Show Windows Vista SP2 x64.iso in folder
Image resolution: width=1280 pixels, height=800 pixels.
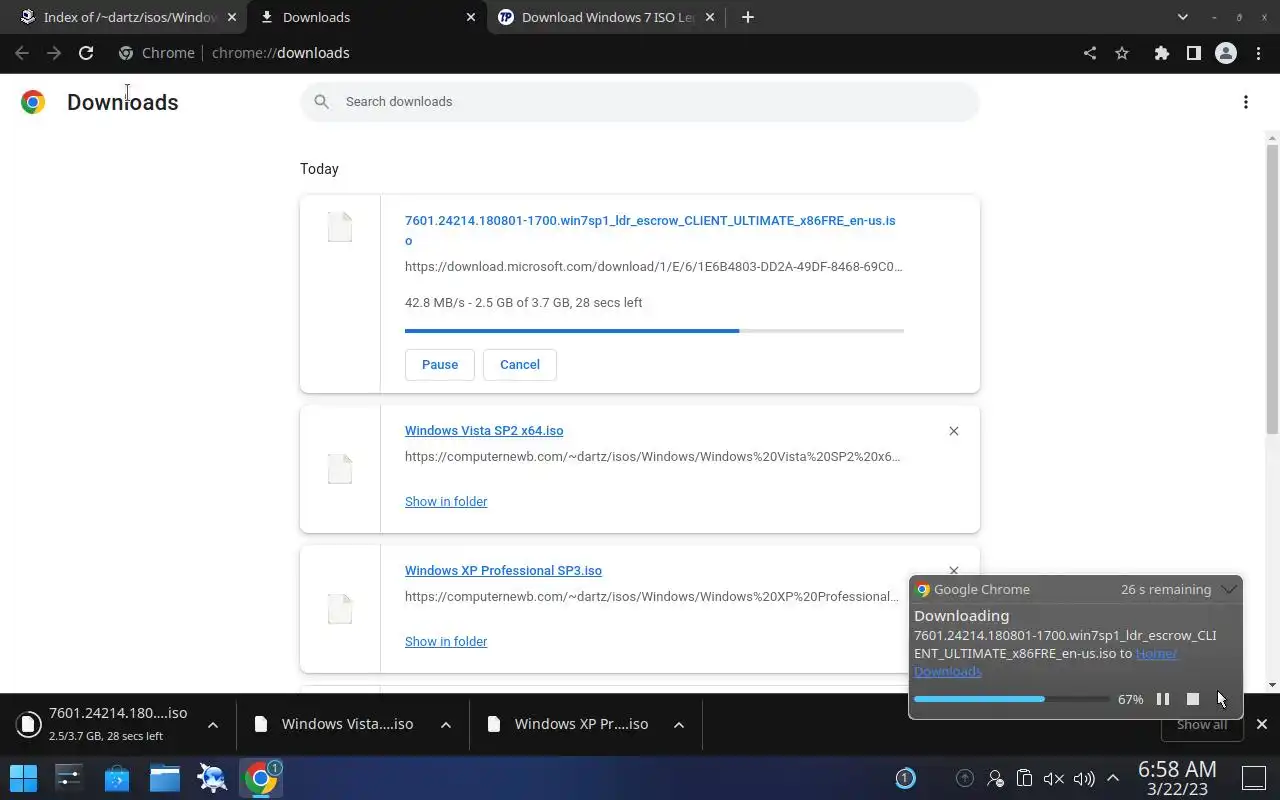446,501
